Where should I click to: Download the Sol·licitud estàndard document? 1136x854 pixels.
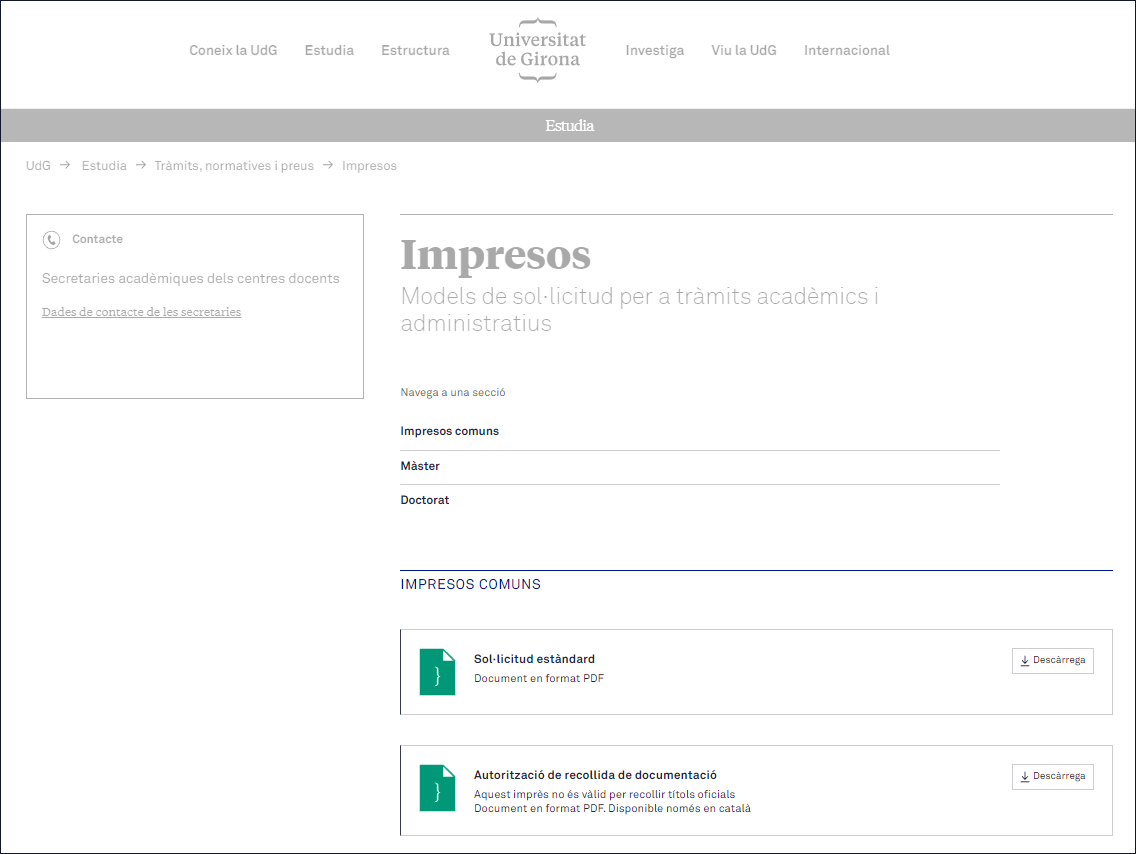pyautogui.click(x=1052, y=661)
